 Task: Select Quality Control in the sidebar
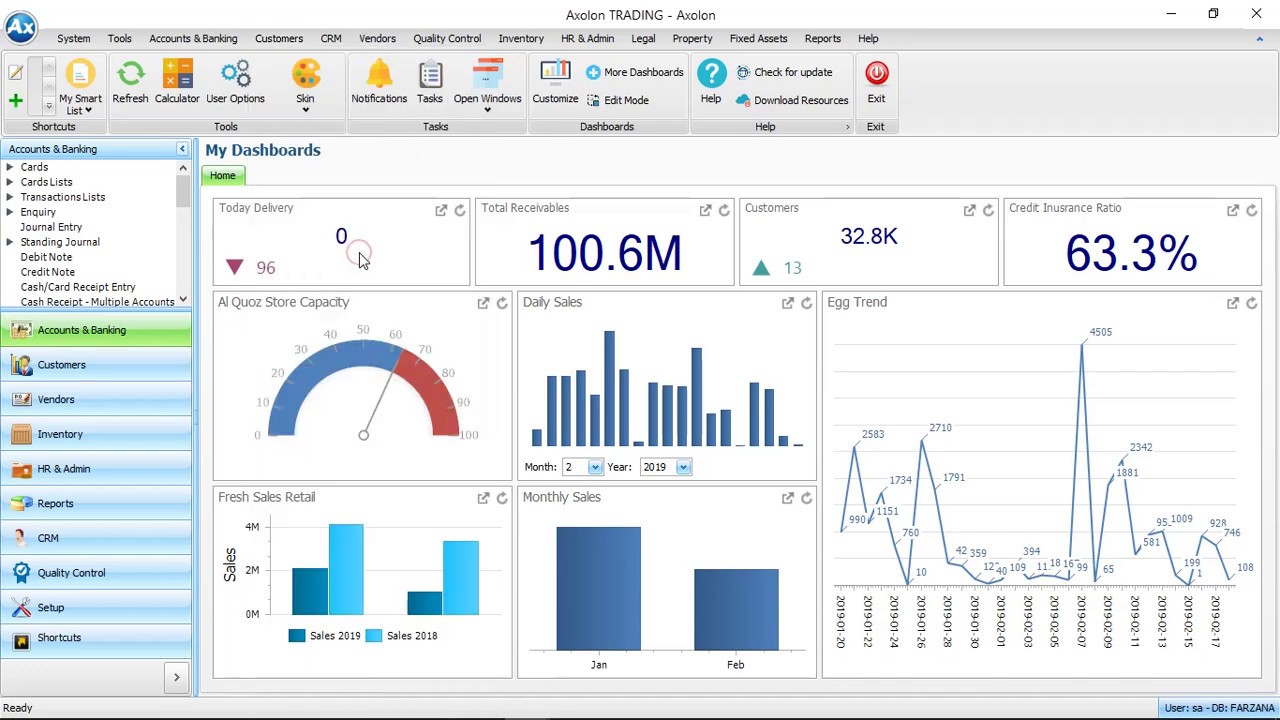(x=96, y=573)
